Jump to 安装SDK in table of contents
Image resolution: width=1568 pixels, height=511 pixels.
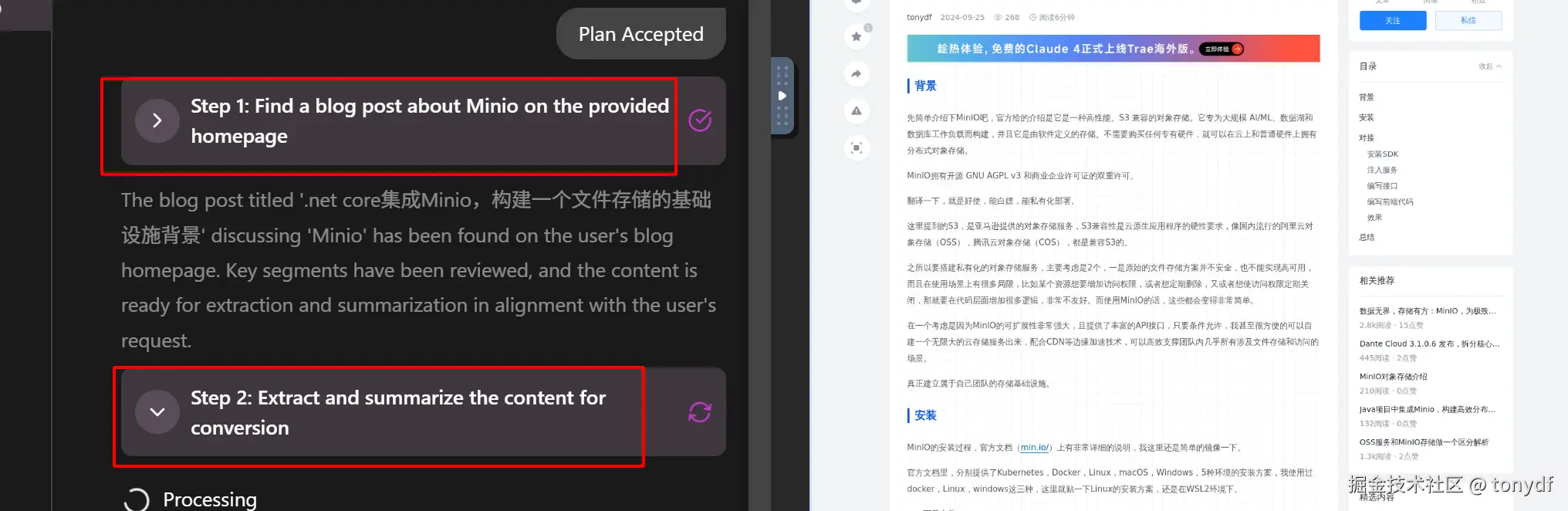1383,154
